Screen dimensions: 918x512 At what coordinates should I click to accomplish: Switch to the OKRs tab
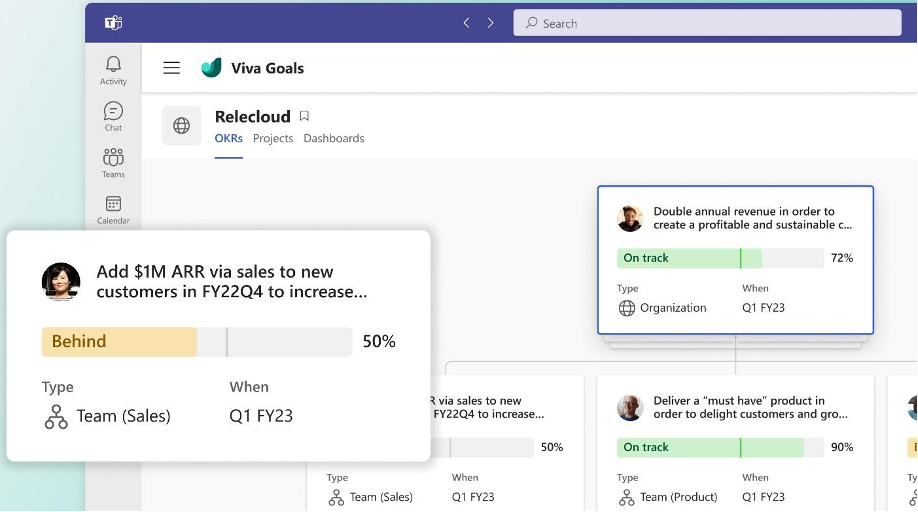click(x=228, y=138)
